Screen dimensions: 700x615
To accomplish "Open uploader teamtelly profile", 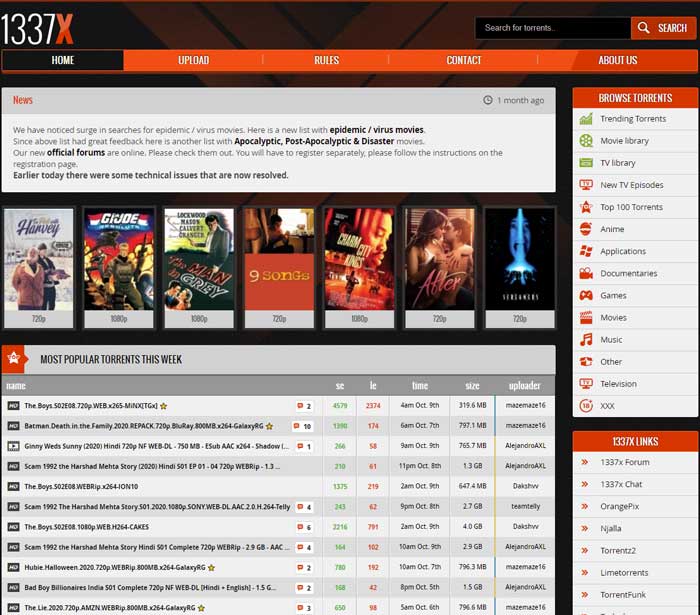I will (x=525, y=507).
